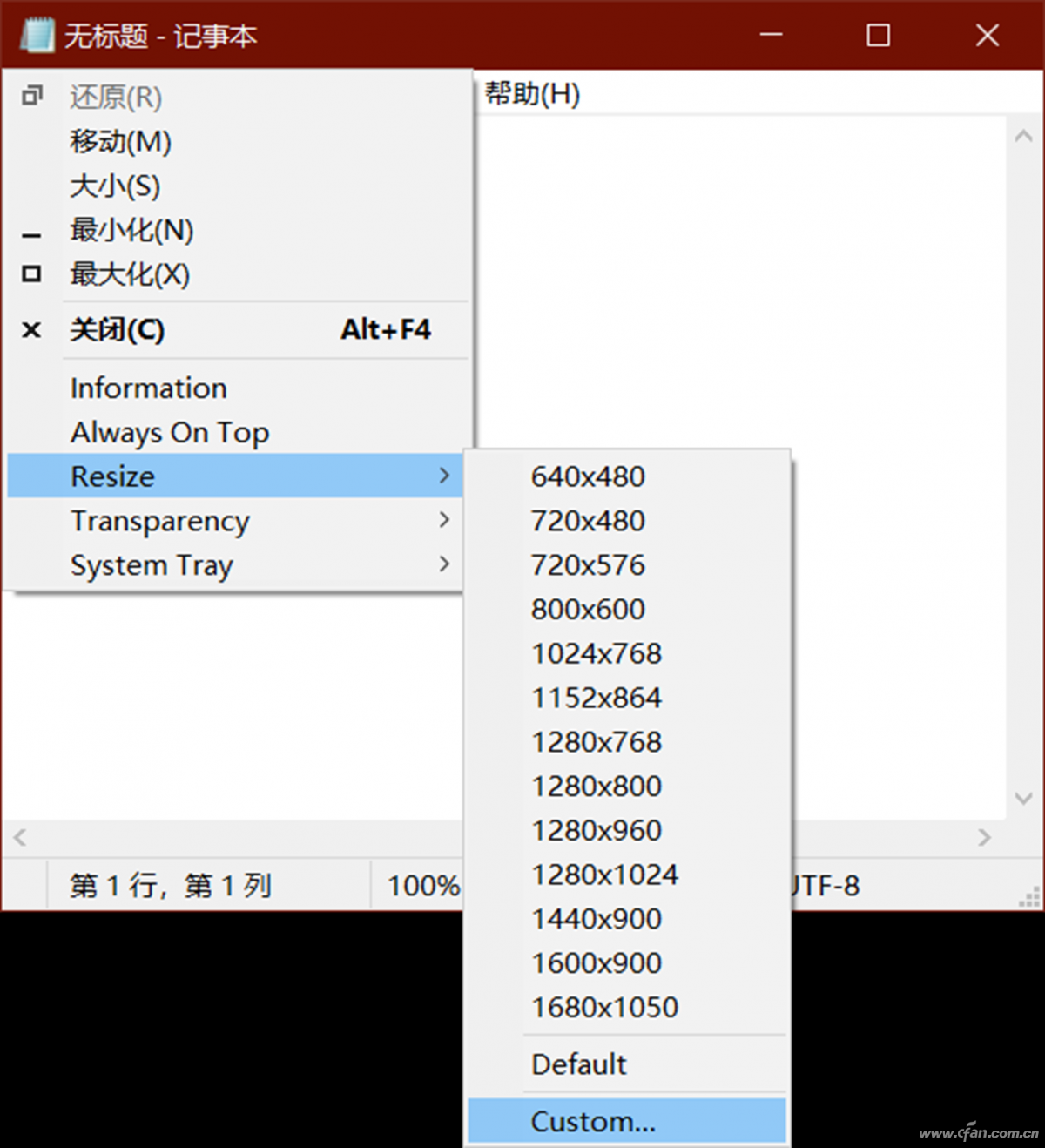Click the UTF-8 encoding status entry
Viewport: 1045px width, 1148px height.
[x=825, y=886]
